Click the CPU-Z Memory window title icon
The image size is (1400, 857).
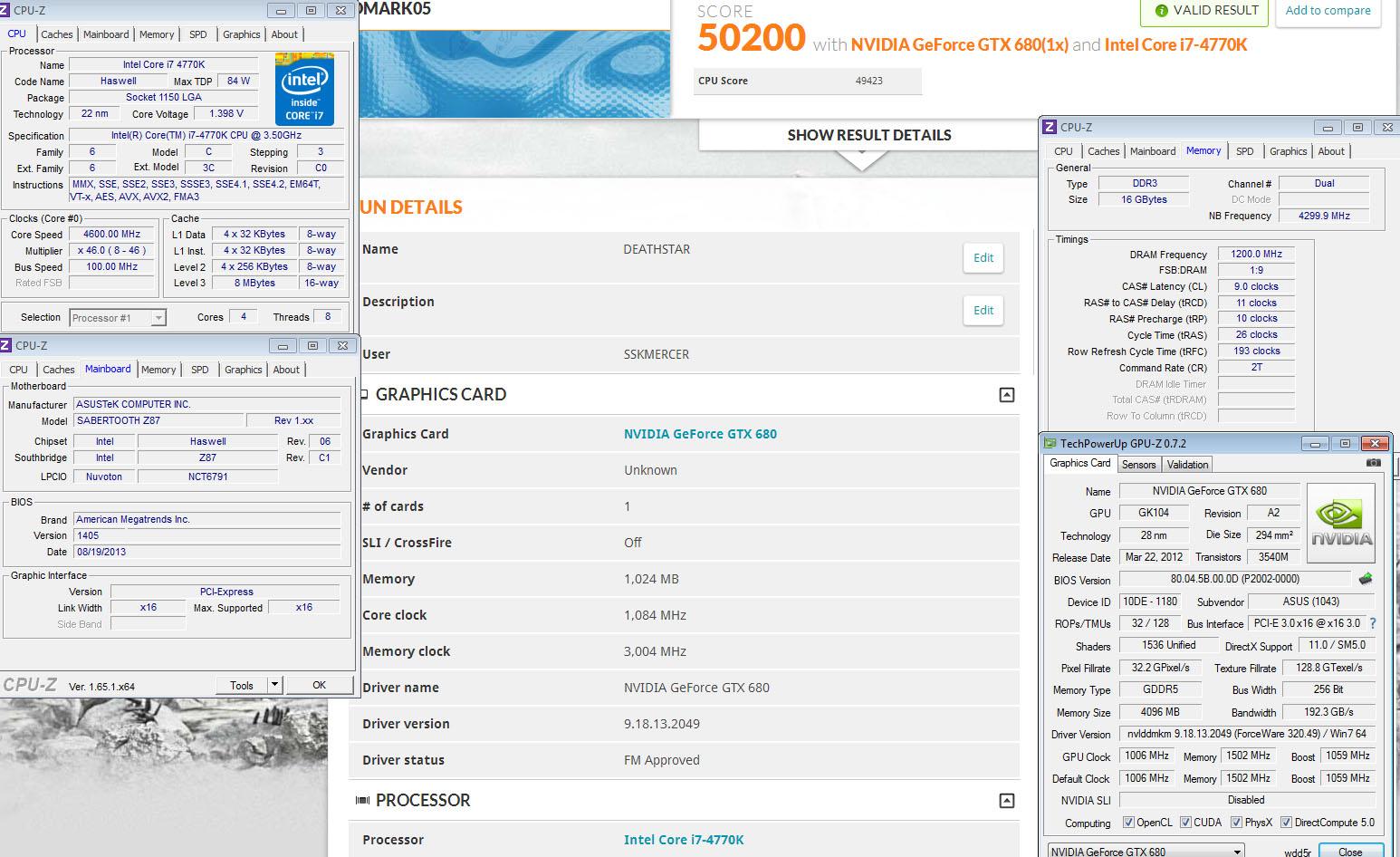(x=1050, y=127)
